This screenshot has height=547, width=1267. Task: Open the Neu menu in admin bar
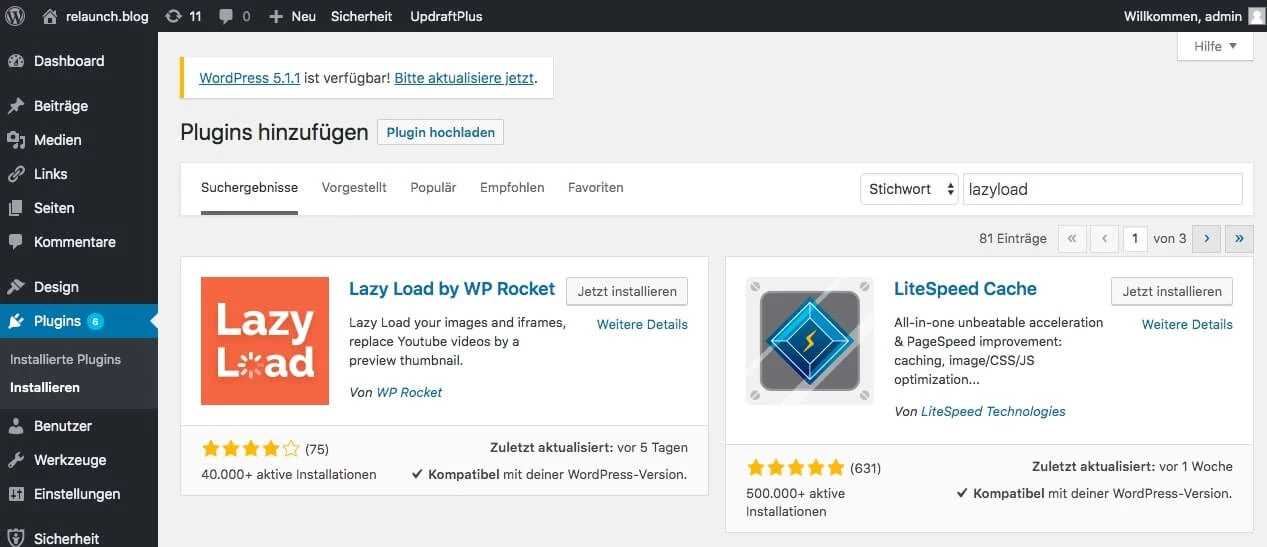(293, 16)
